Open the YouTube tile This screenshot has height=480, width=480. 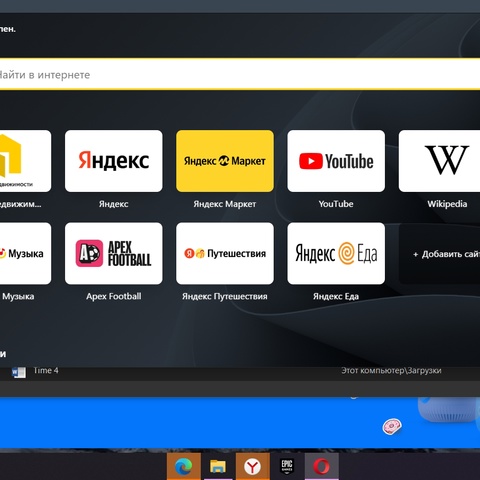[336, 161]
